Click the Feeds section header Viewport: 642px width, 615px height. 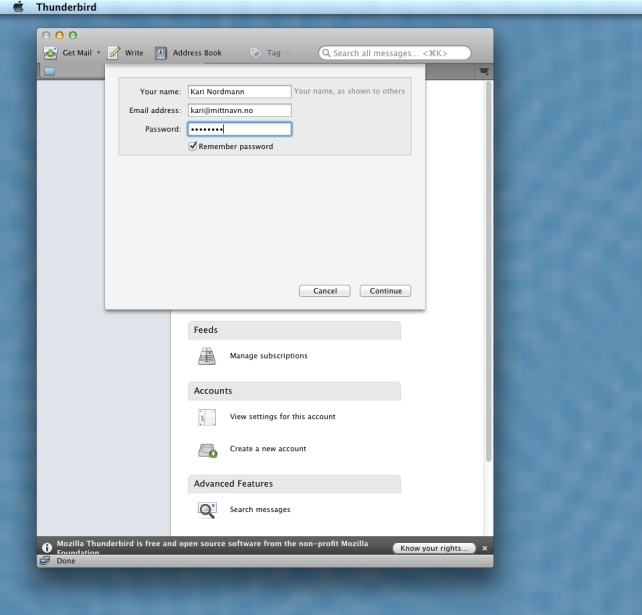tap(294, 330)
